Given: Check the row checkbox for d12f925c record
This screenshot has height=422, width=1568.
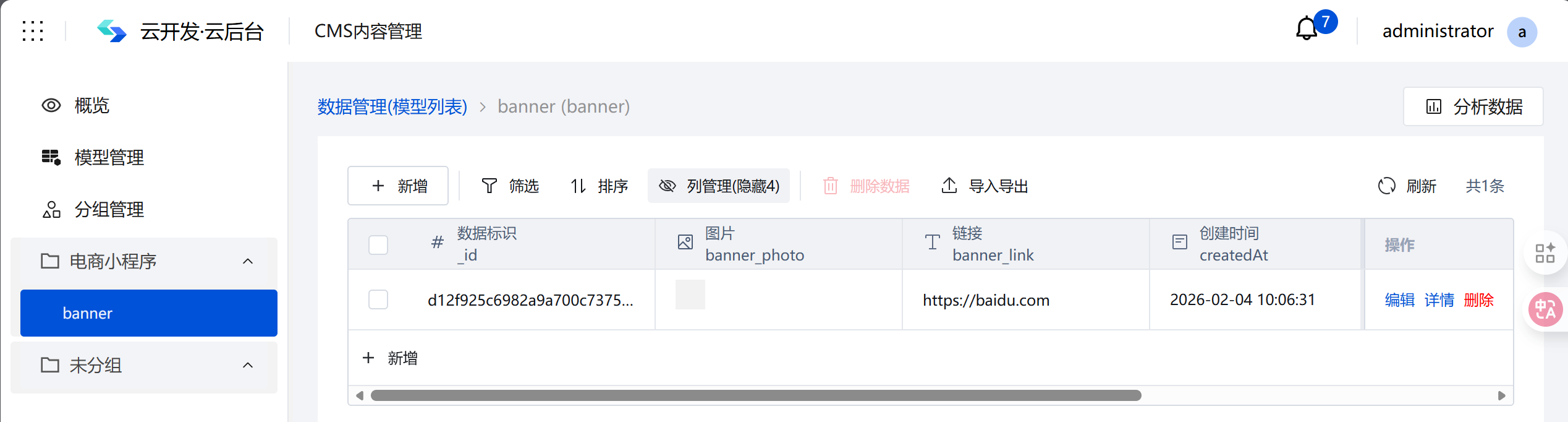Looking at the screenshot, I should point(378,299).
